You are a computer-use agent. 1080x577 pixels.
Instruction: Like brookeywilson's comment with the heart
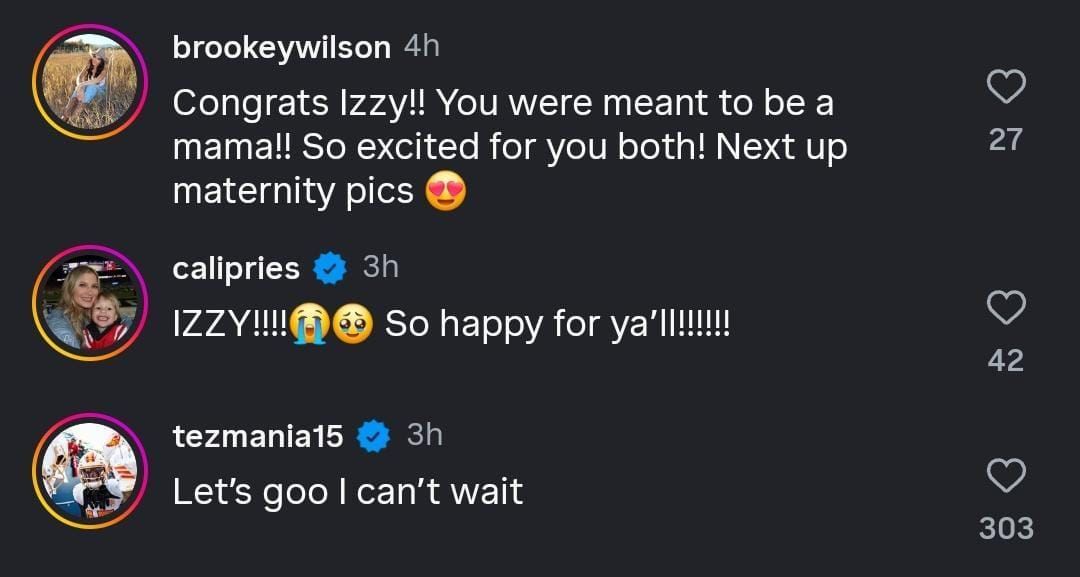[1005, 88]
